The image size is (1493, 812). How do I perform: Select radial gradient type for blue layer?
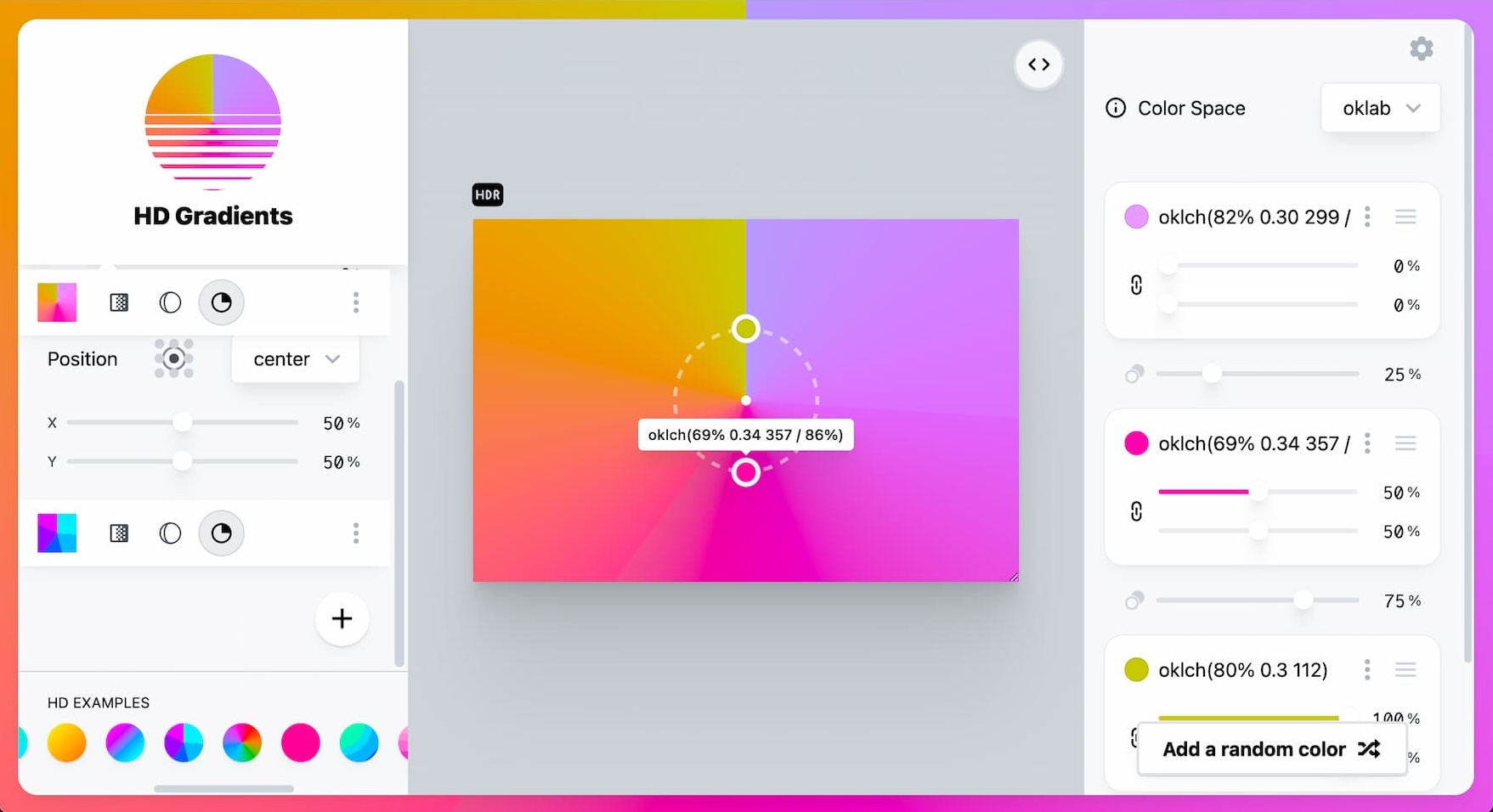click(170, 533)
